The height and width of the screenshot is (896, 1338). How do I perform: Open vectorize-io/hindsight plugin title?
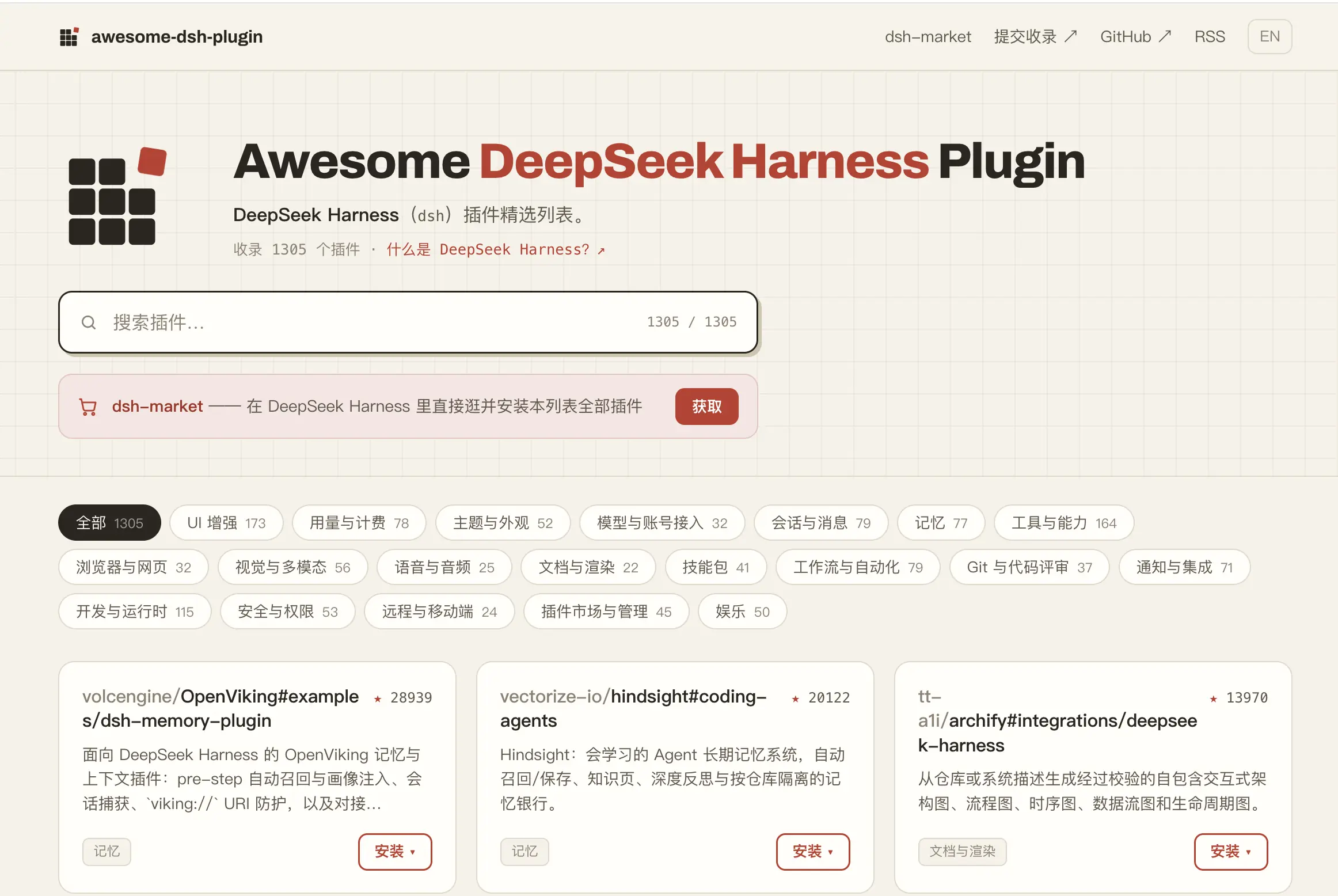[x=633, y=709]
